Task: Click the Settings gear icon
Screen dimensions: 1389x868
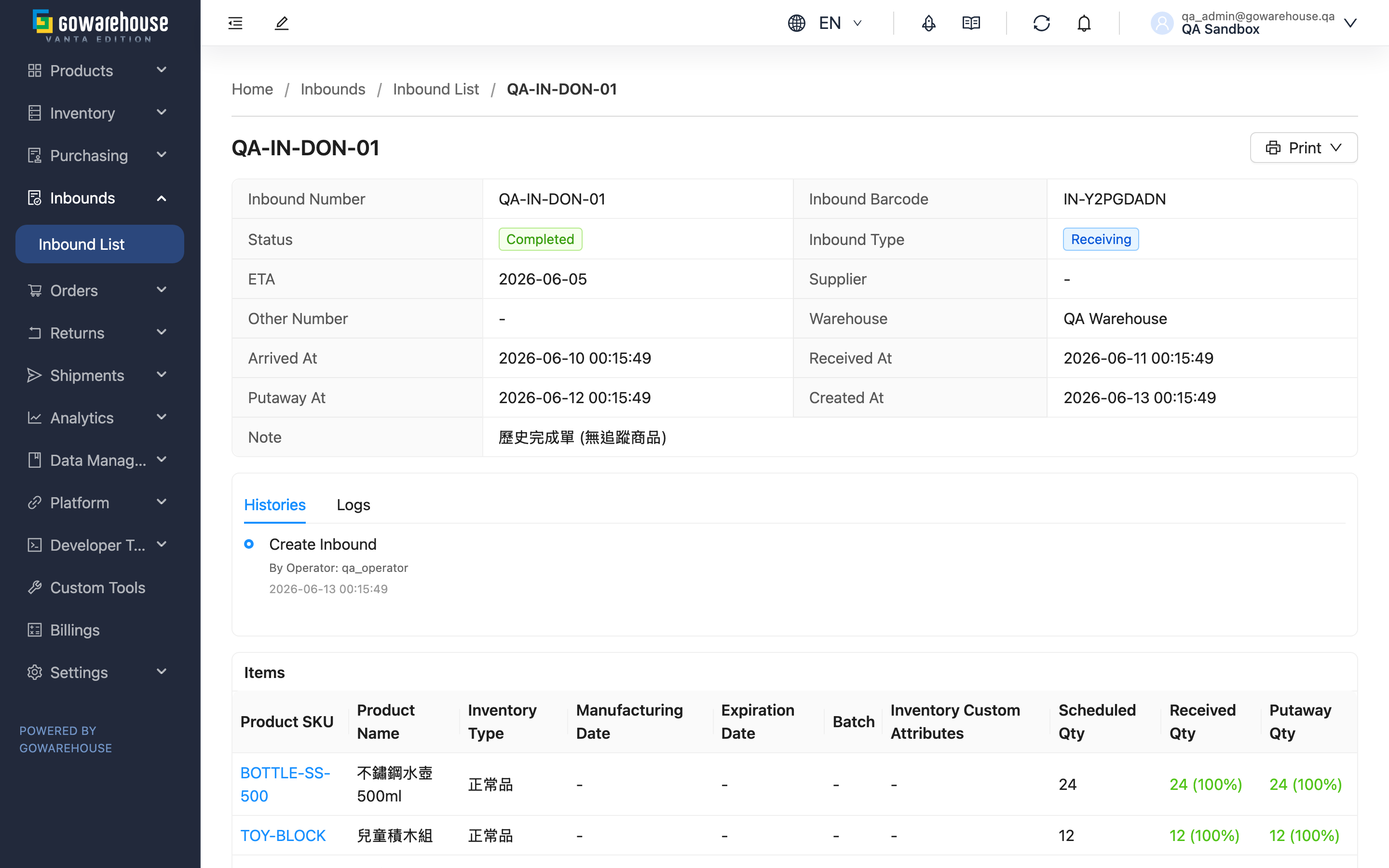Action: [34, 672]
